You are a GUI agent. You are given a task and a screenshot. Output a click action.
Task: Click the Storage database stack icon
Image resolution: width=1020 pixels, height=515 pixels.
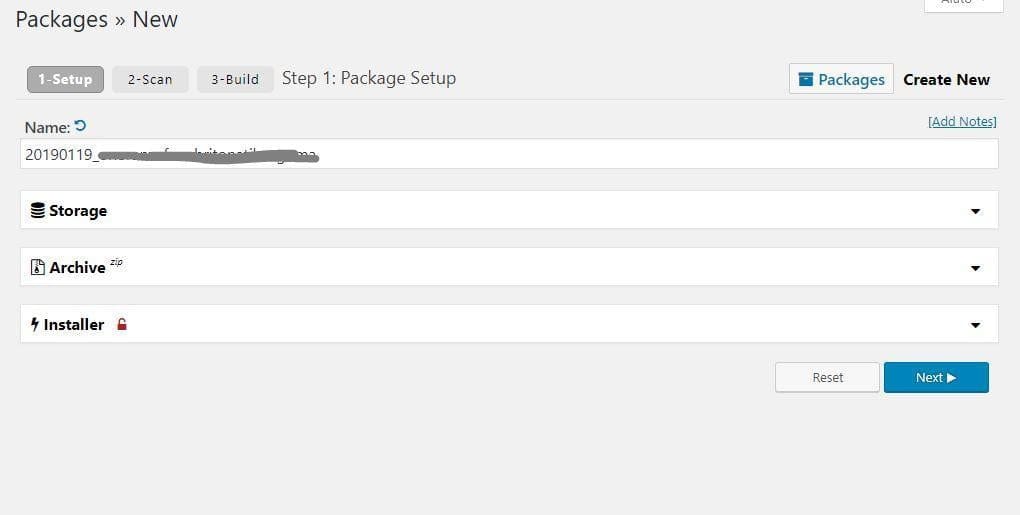[x=38, y=211]
